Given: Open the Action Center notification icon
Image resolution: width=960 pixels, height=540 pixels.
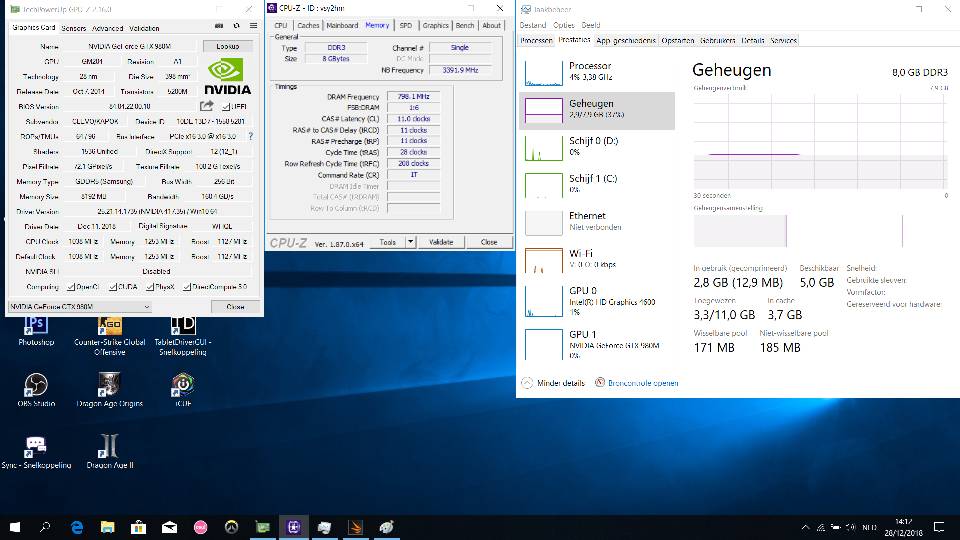Looking at the screenshot, I should [939, 527].
